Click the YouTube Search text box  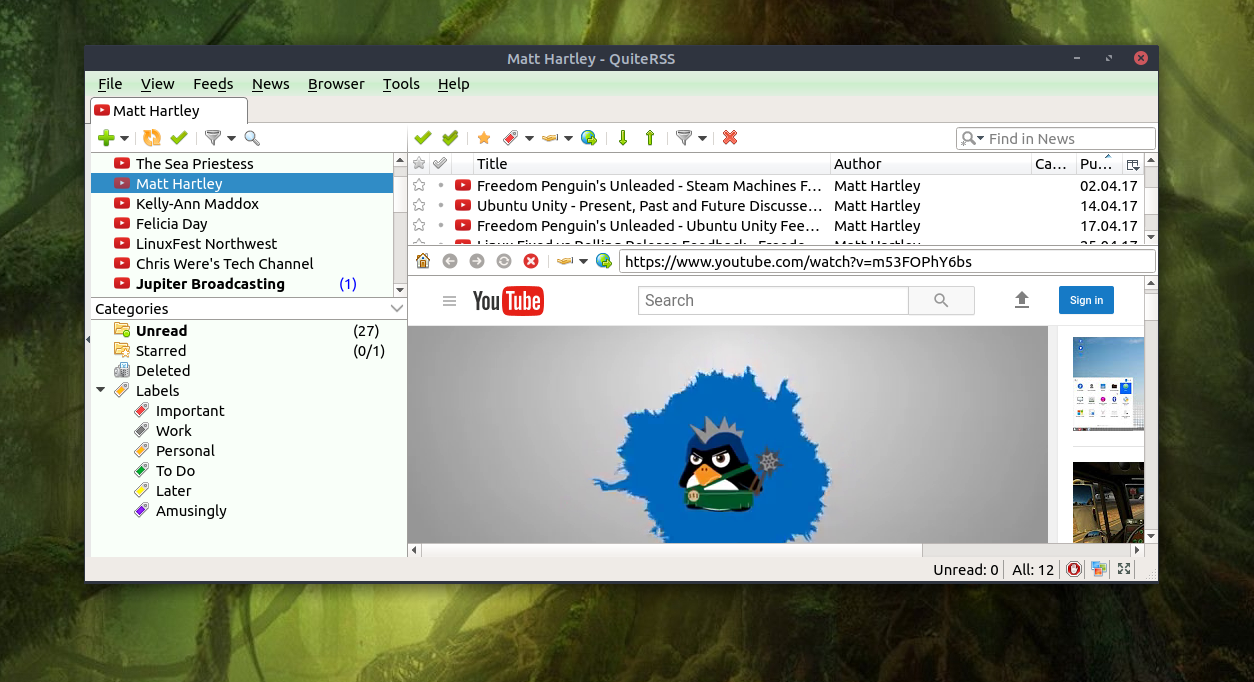pos(773,300)
